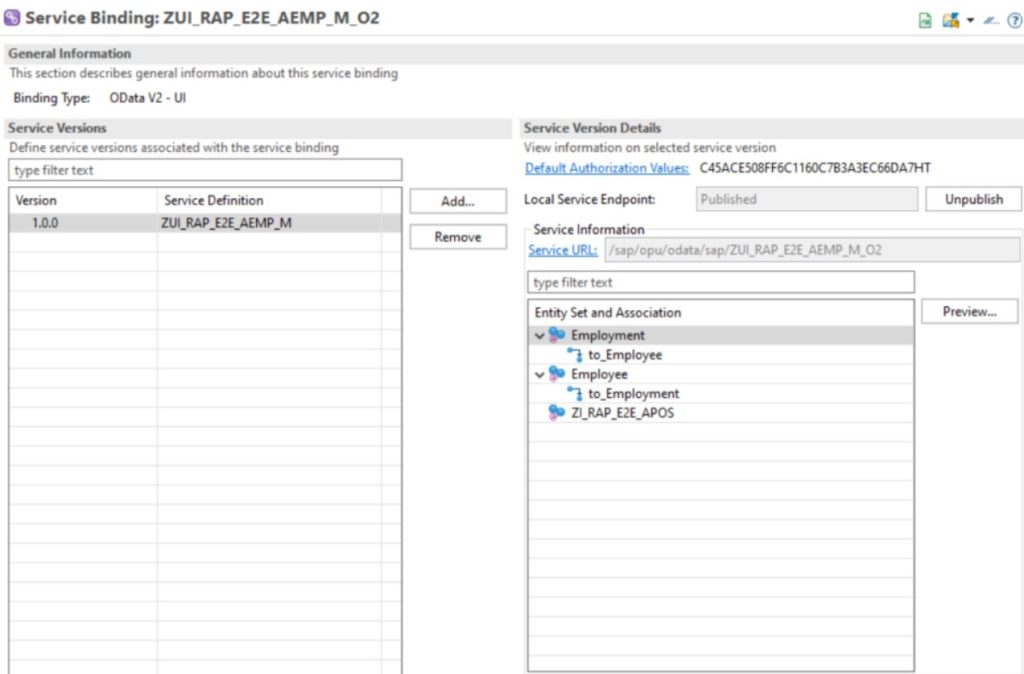Click the Employee entity set icon
The image size is (1024, 674).
point(557,374)
